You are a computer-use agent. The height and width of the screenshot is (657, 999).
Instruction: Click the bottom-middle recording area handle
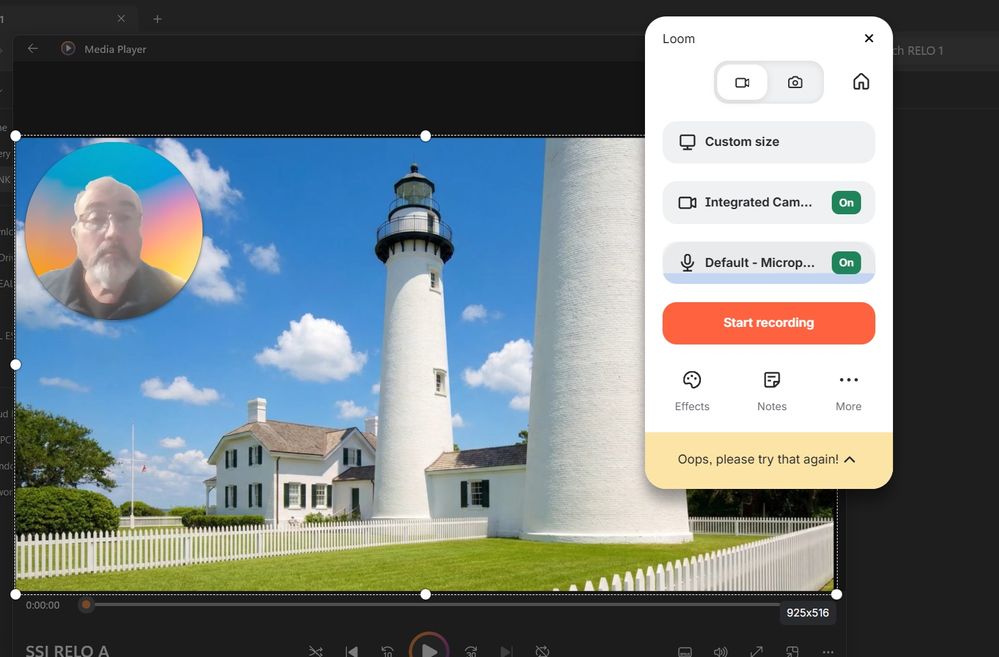pyautogui.click(x=426, y=595)
